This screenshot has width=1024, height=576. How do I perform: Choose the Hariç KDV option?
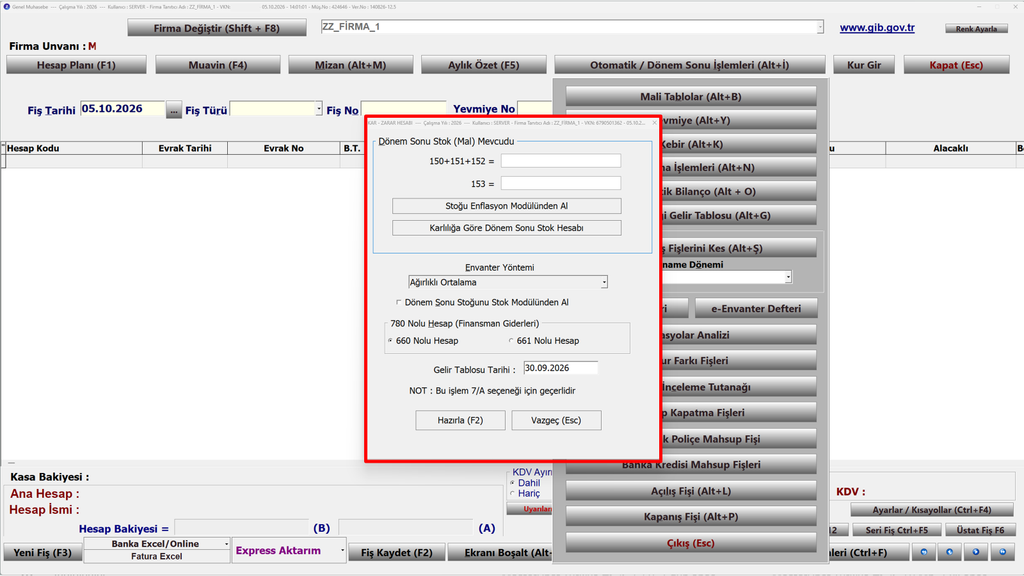coord(512,494)
